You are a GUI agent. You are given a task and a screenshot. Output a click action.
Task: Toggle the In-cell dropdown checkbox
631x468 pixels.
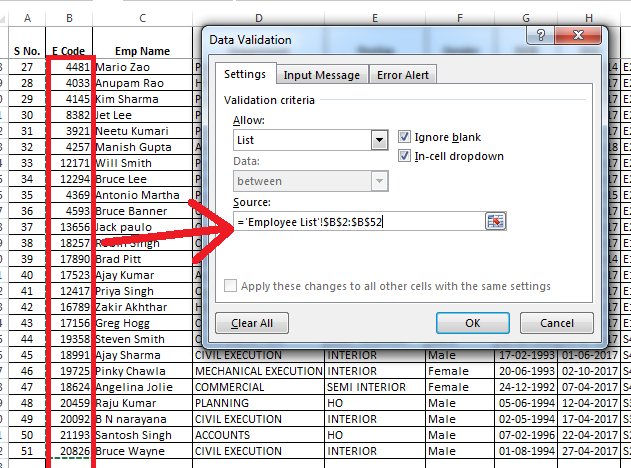point(404,156)
